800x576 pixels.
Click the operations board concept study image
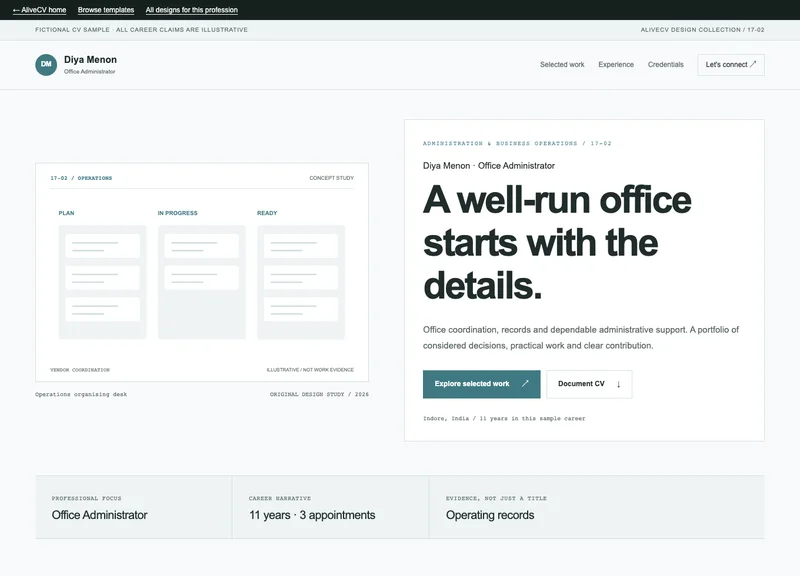pos(202,272)
